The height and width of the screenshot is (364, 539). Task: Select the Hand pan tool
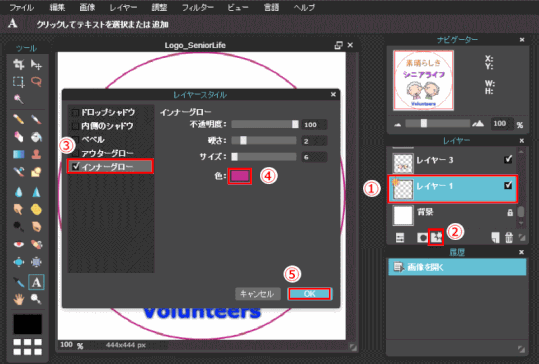19,299
